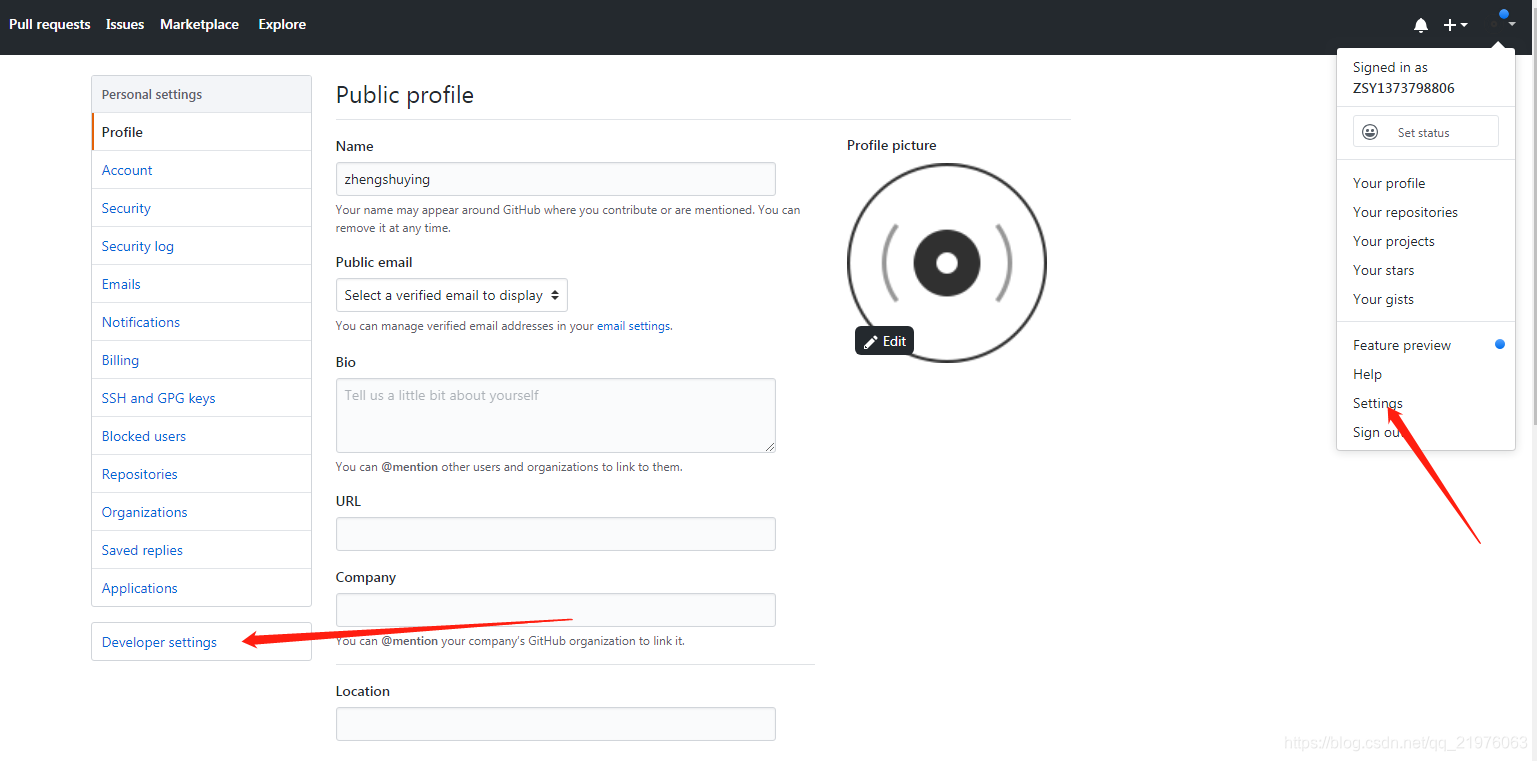
Task: Open Saved replies in sidebar
Action: (x=202, y=550)
